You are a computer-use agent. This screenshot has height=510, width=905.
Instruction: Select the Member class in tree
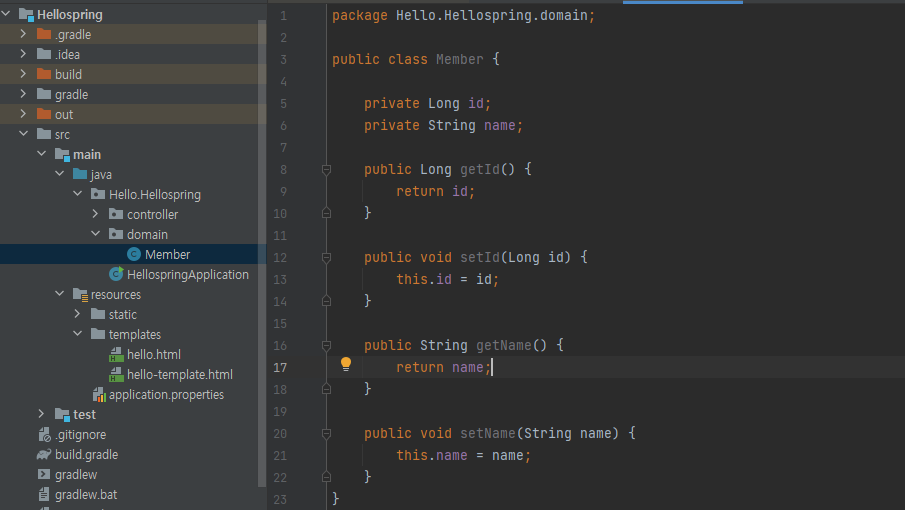point(167,254)
